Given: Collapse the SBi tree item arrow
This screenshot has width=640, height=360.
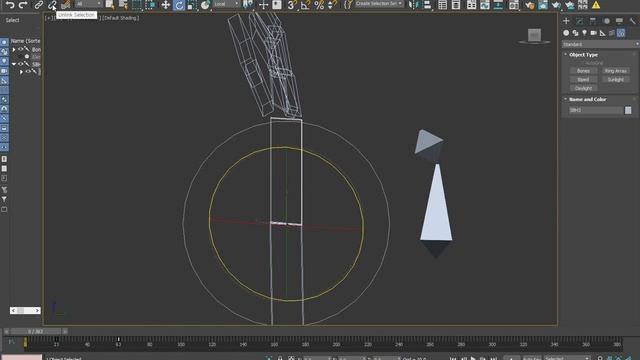Looking at the screenshot, I should [14, 64].
